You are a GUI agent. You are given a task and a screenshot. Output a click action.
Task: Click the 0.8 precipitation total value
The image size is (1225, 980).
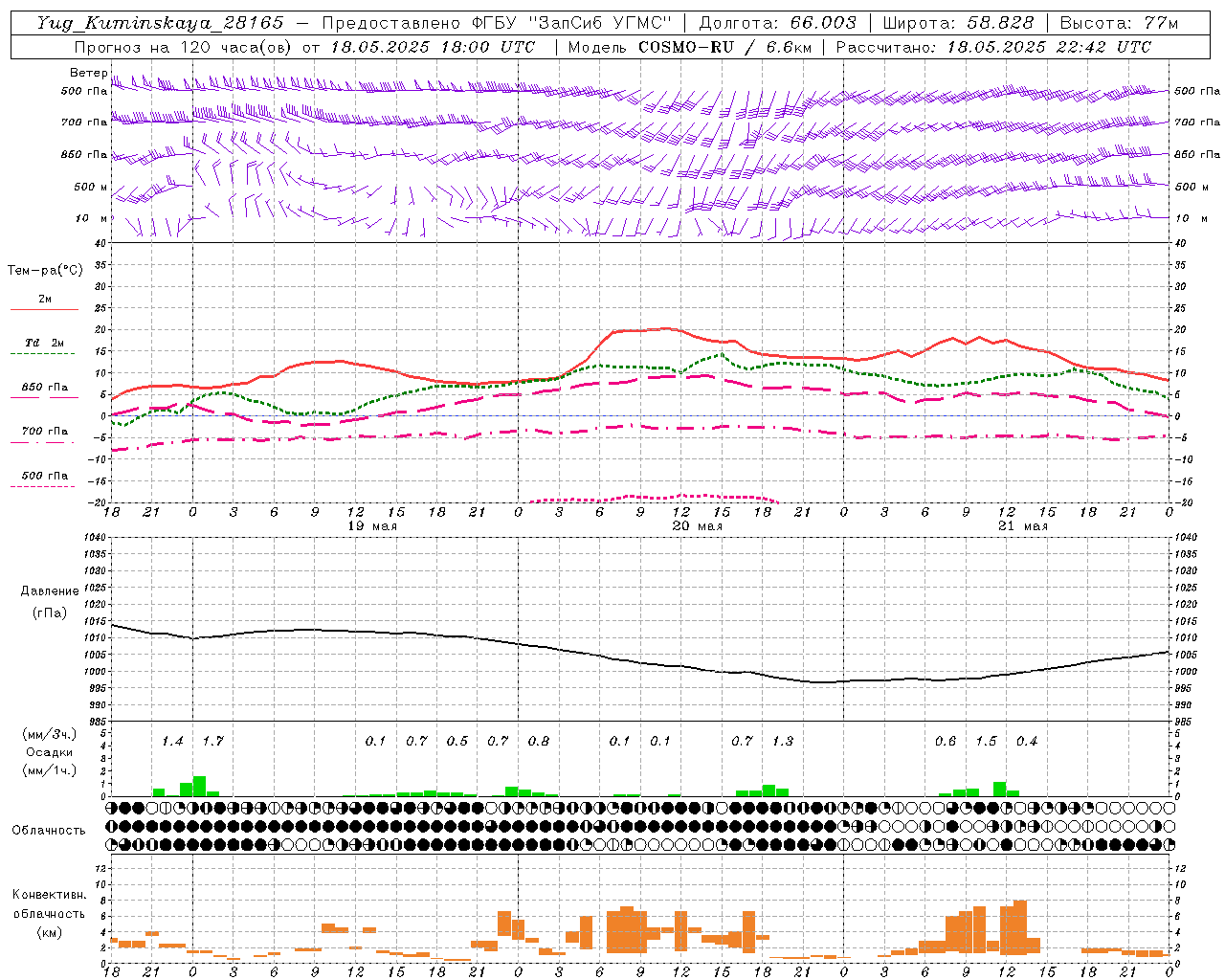point(539,741)
